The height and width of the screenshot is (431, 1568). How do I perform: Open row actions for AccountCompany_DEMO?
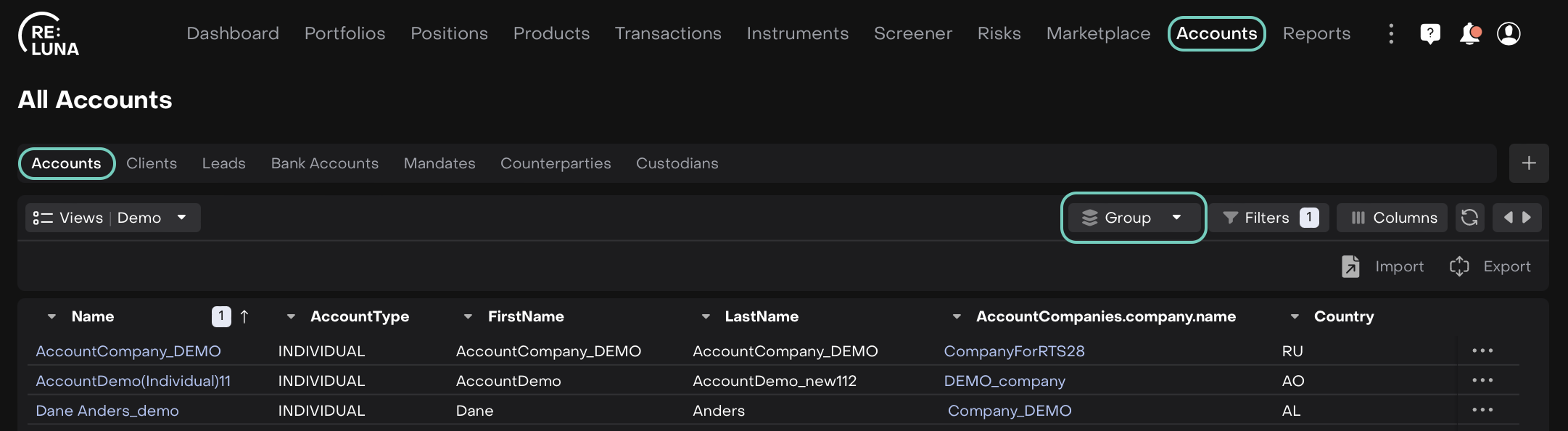[1482, 350]
